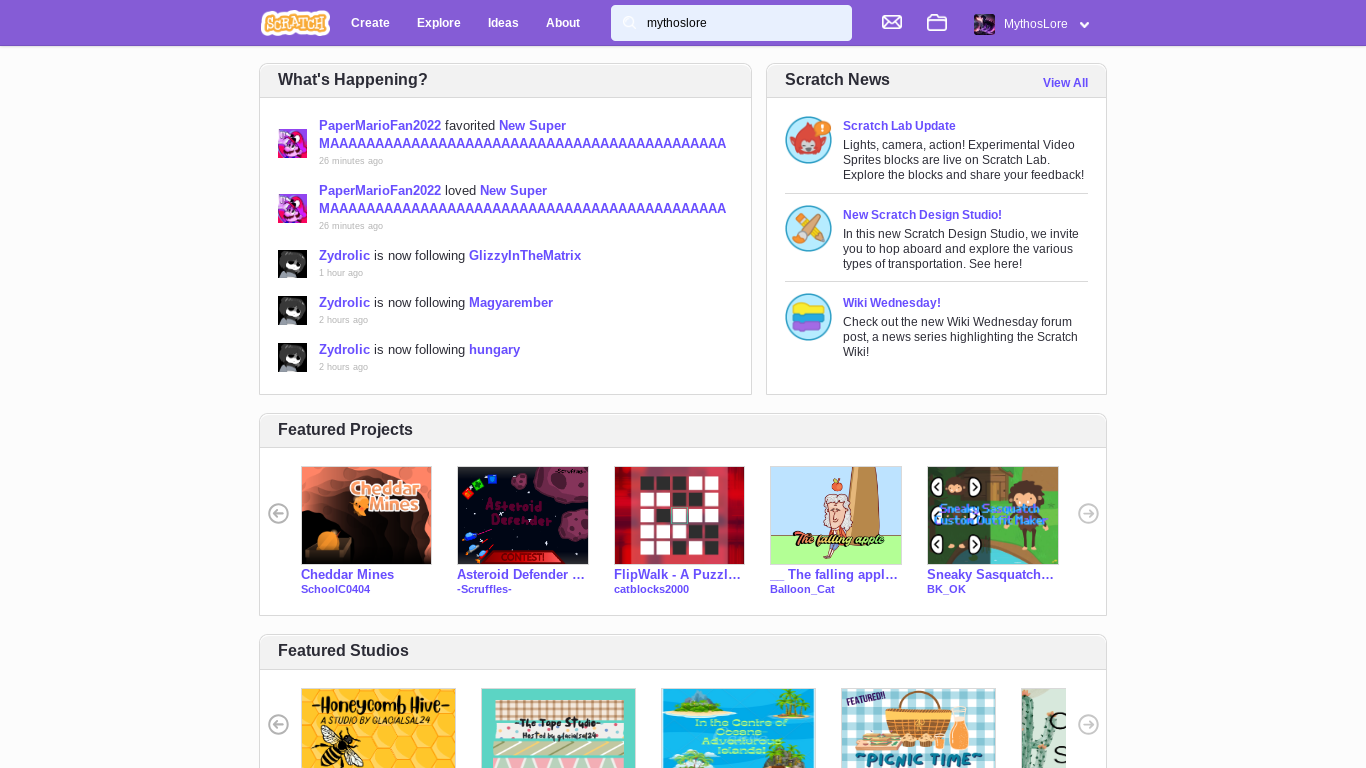
Task: Open Sneaky Sasquatch project thumbnail
Action: (x=992, y=515)
